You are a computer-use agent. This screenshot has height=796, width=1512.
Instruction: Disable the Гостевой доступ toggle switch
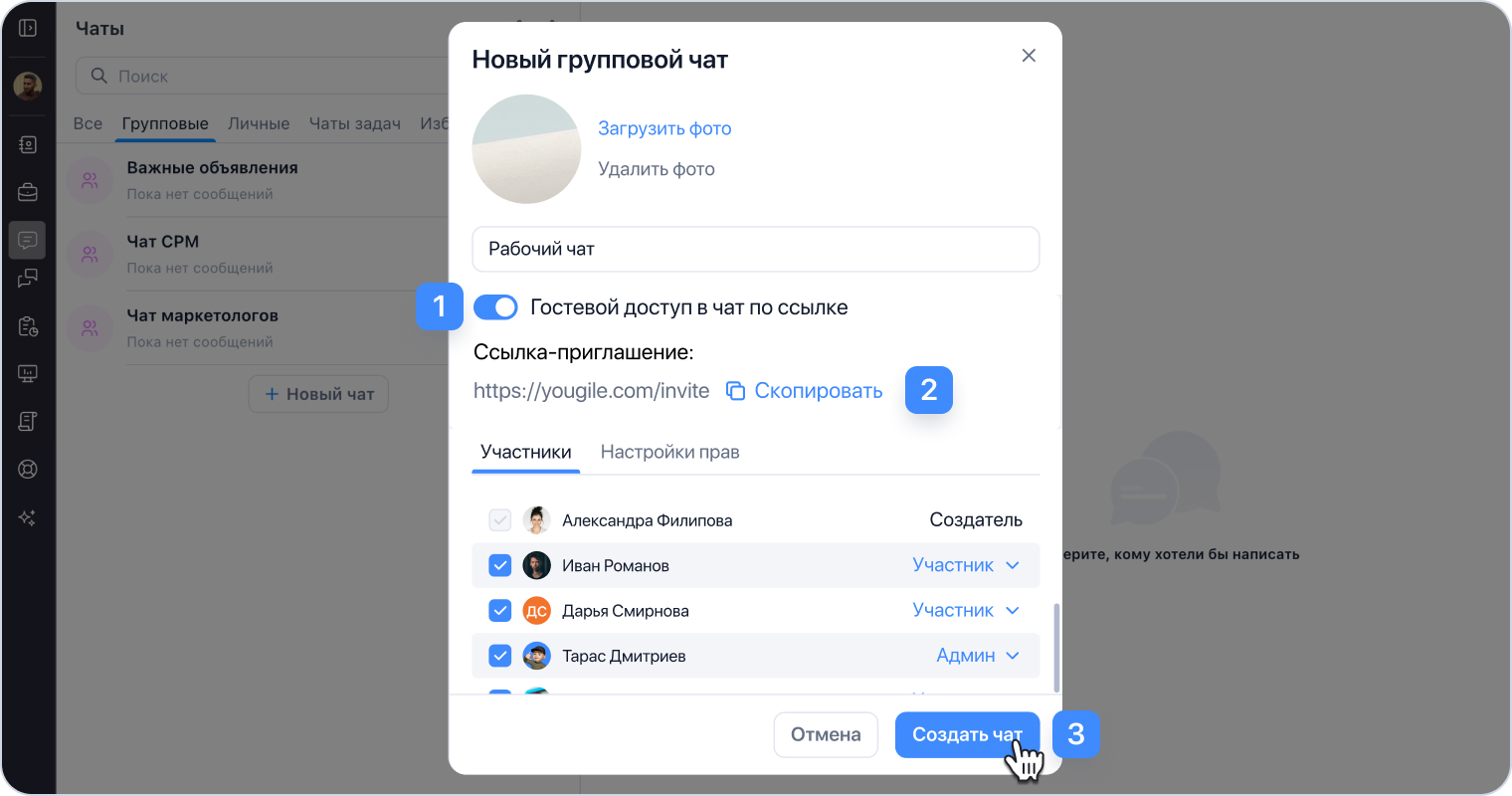(495, 307)
